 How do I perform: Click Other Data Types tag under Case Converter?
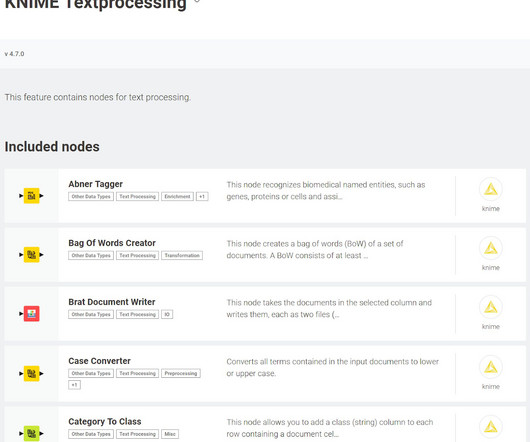click(91, 373)
